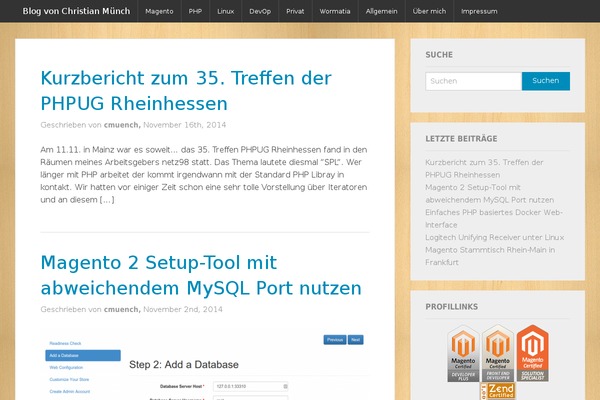This screenshot has height=400, width=600.
Task: Click the SUCHE widget heading
Action: pyautogui.click(x=439, y=55)
